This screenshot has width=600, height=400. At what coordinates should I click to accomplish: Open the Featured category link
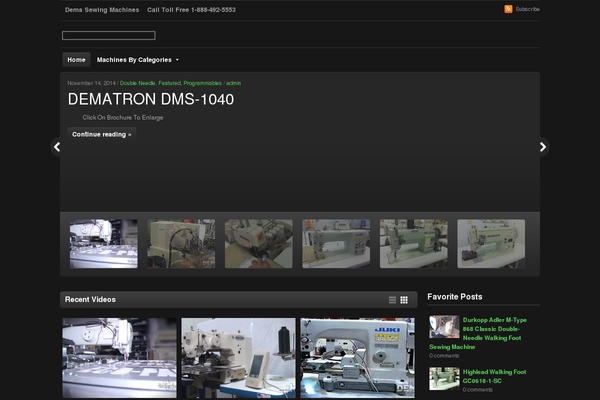169,83
